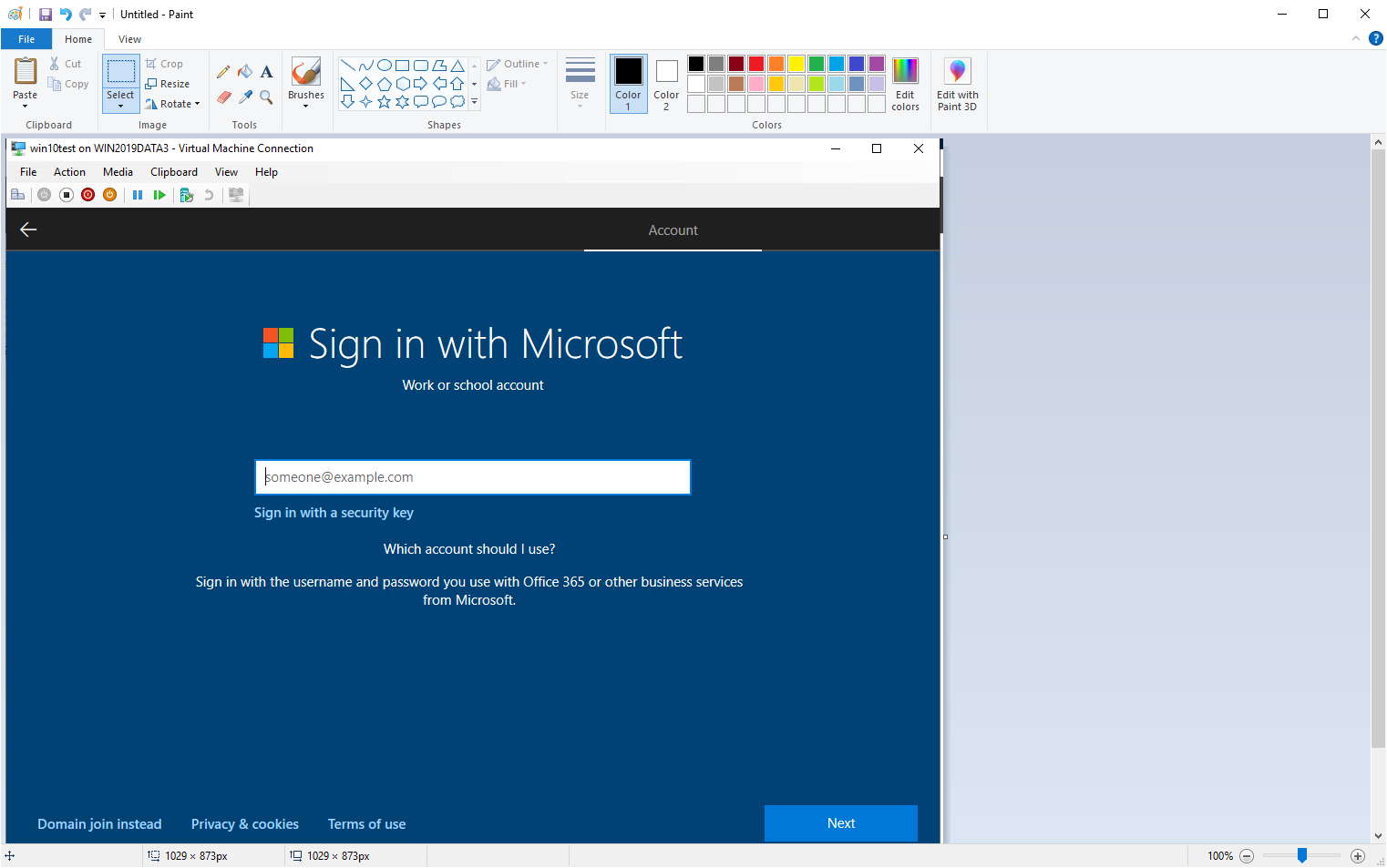Image resolution: width=1387 pixels, height=868 pixels.
Task: Select the Color 1 foreground button
Action: pyautogui.click(x=628, y=84)
